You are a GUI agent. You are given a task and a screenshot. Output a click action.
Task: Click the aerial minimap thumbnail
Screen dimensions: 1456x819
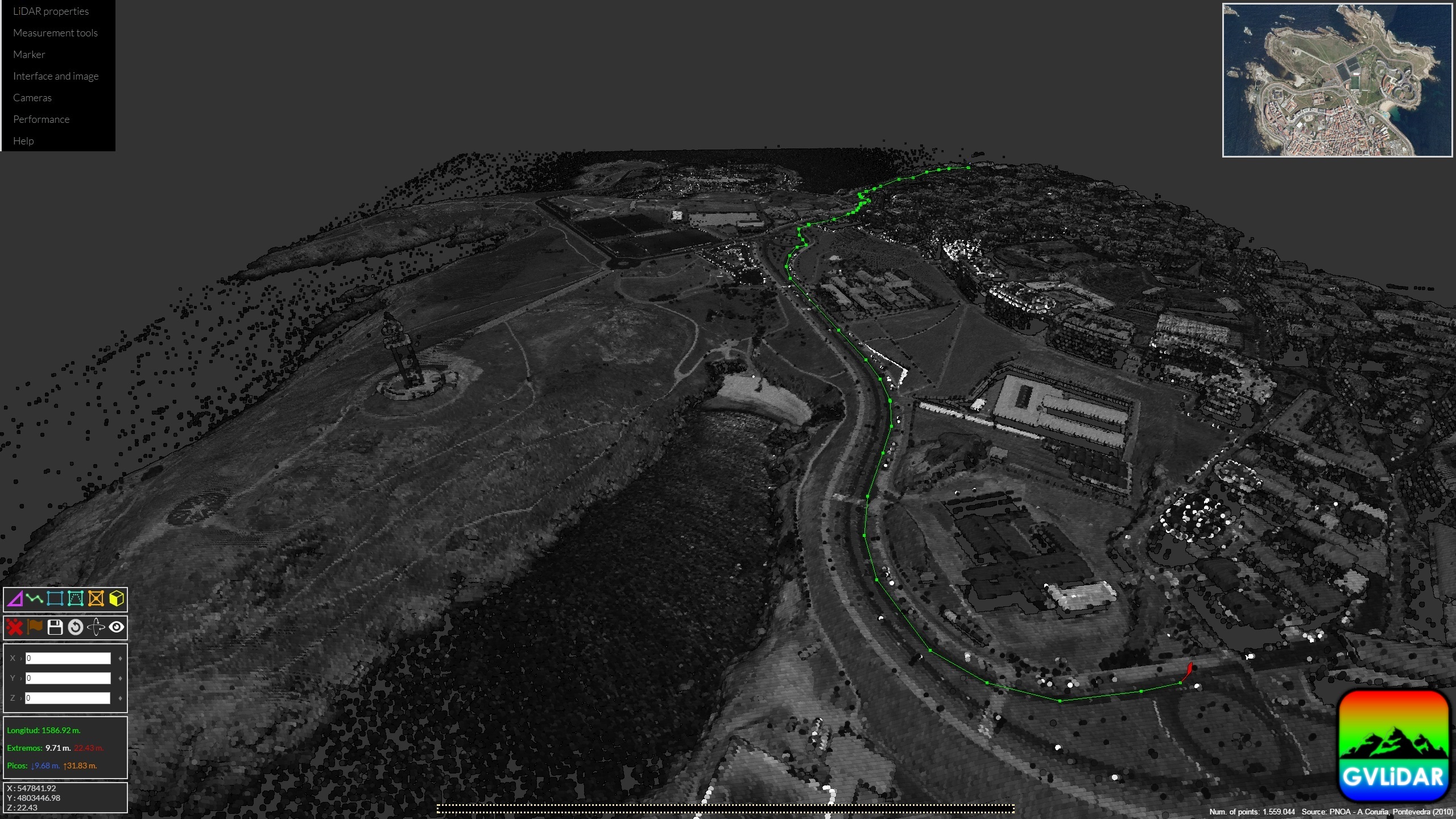tap(1337, 80)
